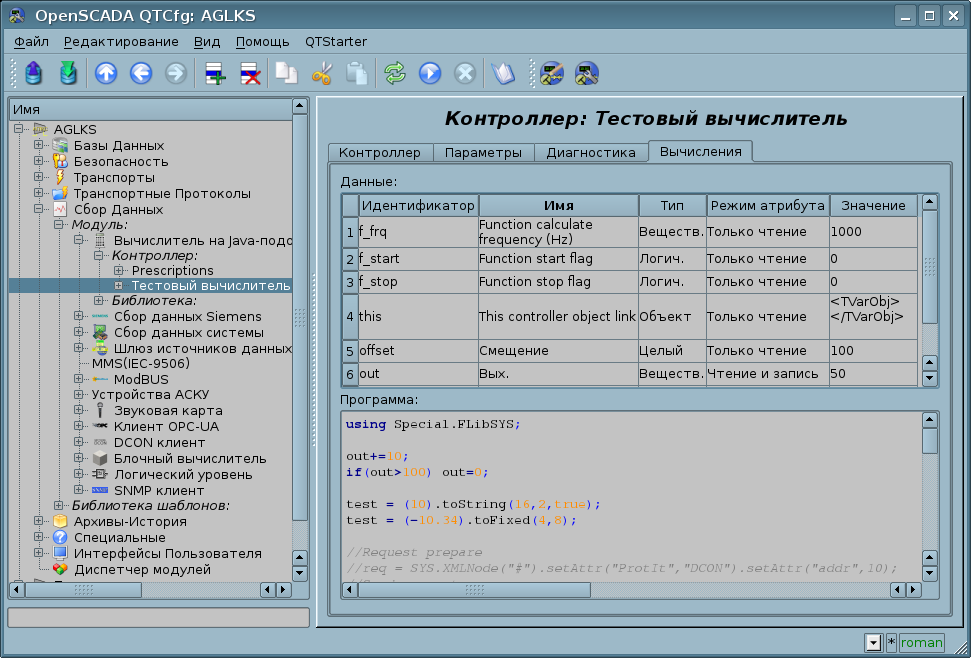The width and height of the screenshot is (971, 658).
Task: Switch to the Диагностика tab
Action: click(x=590, y=152)
